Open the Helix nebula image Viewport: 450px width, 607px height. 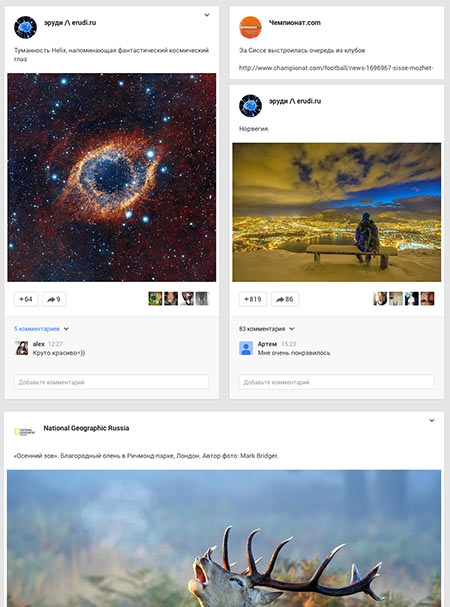coord(112,177)
